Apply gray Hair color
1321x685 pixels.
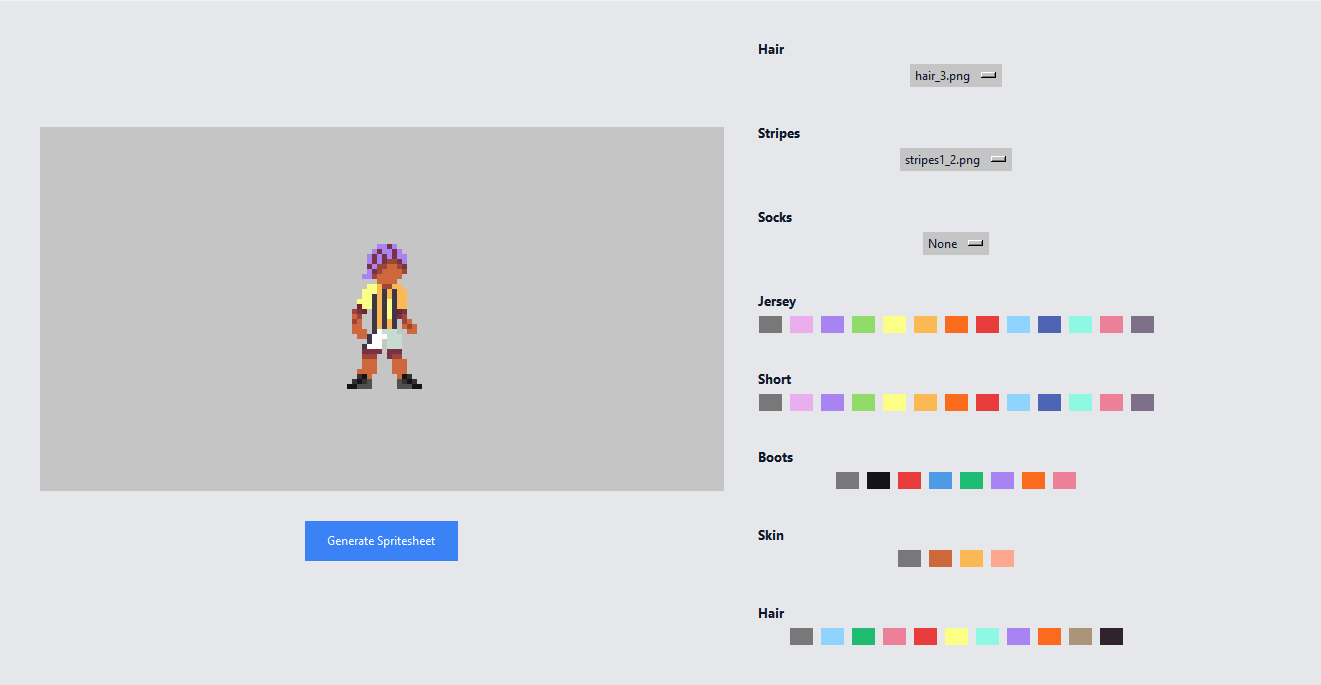coord(801,637)
